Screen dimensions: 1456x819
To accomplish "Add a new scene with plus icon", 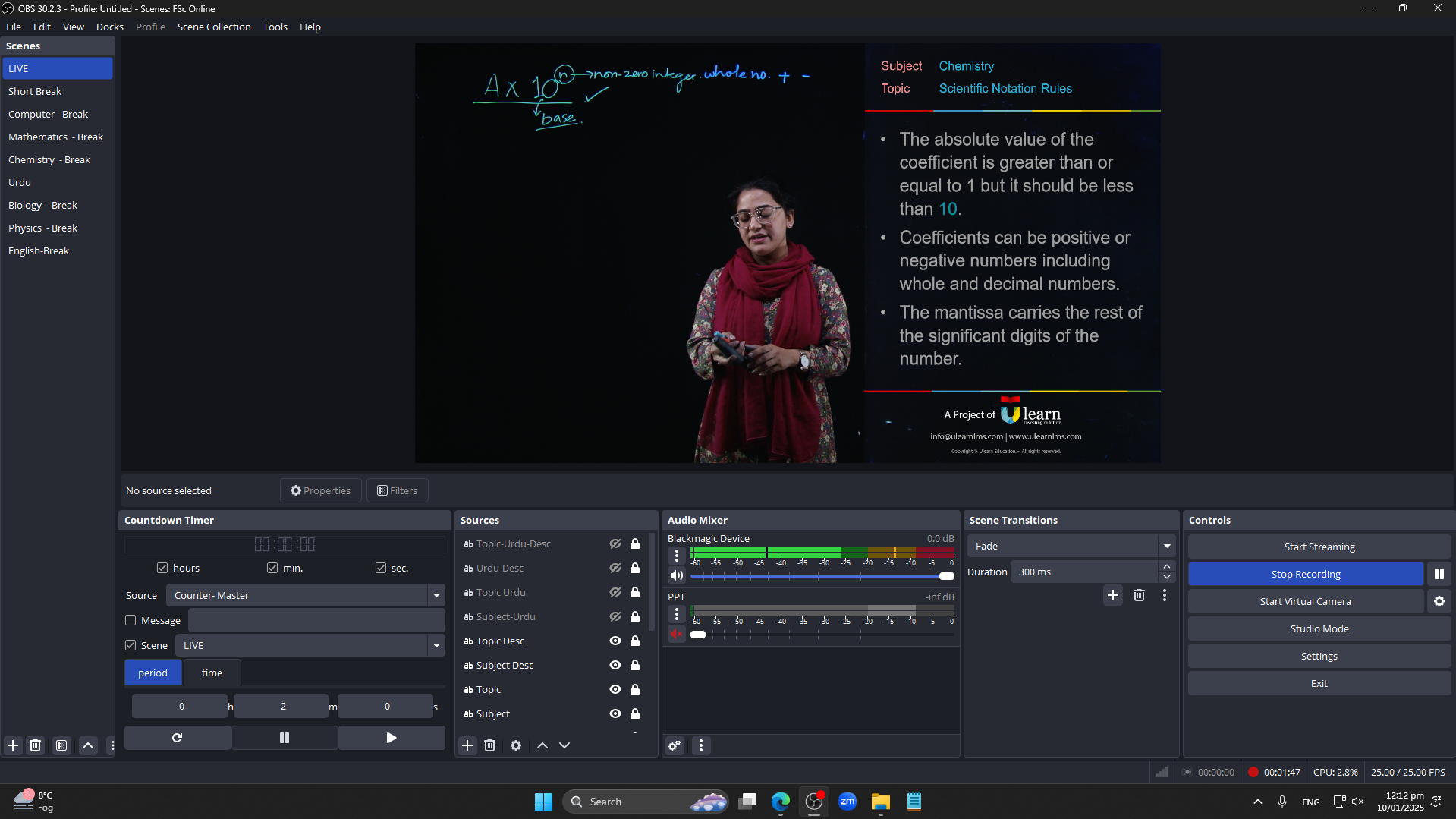I will [x=13, y=745].
